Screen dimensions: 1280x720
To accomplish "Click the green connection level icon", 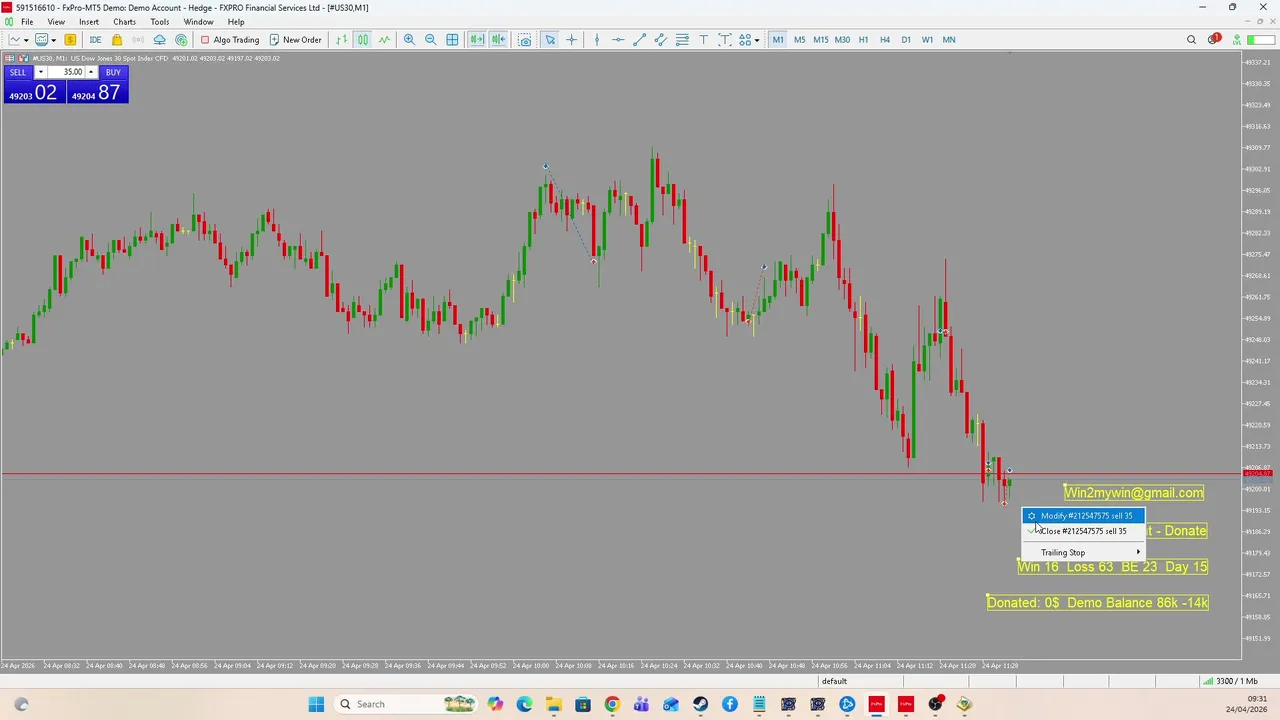I will (x=1237, y=40).
